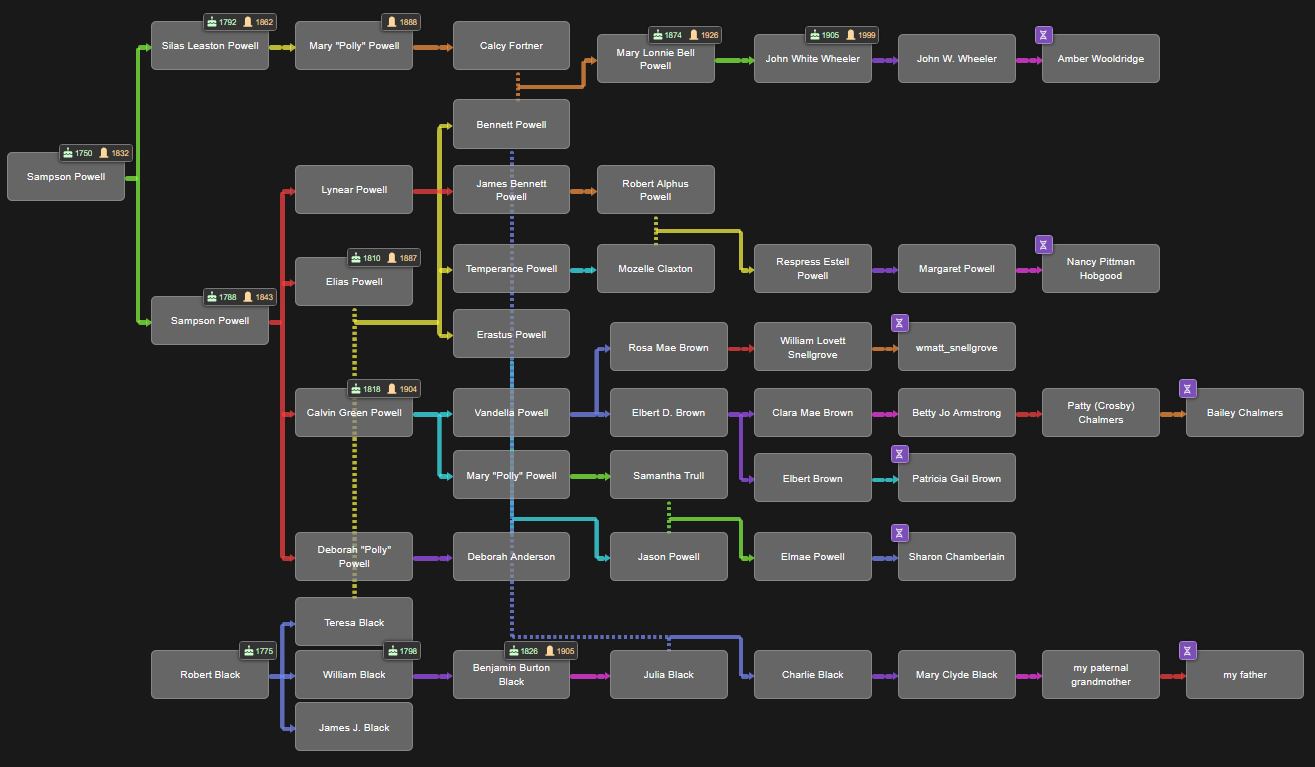Screen dimensions: 1315x767
Task: Open the Mary Lonnie Bell Powell node
Action: (655, 59)
